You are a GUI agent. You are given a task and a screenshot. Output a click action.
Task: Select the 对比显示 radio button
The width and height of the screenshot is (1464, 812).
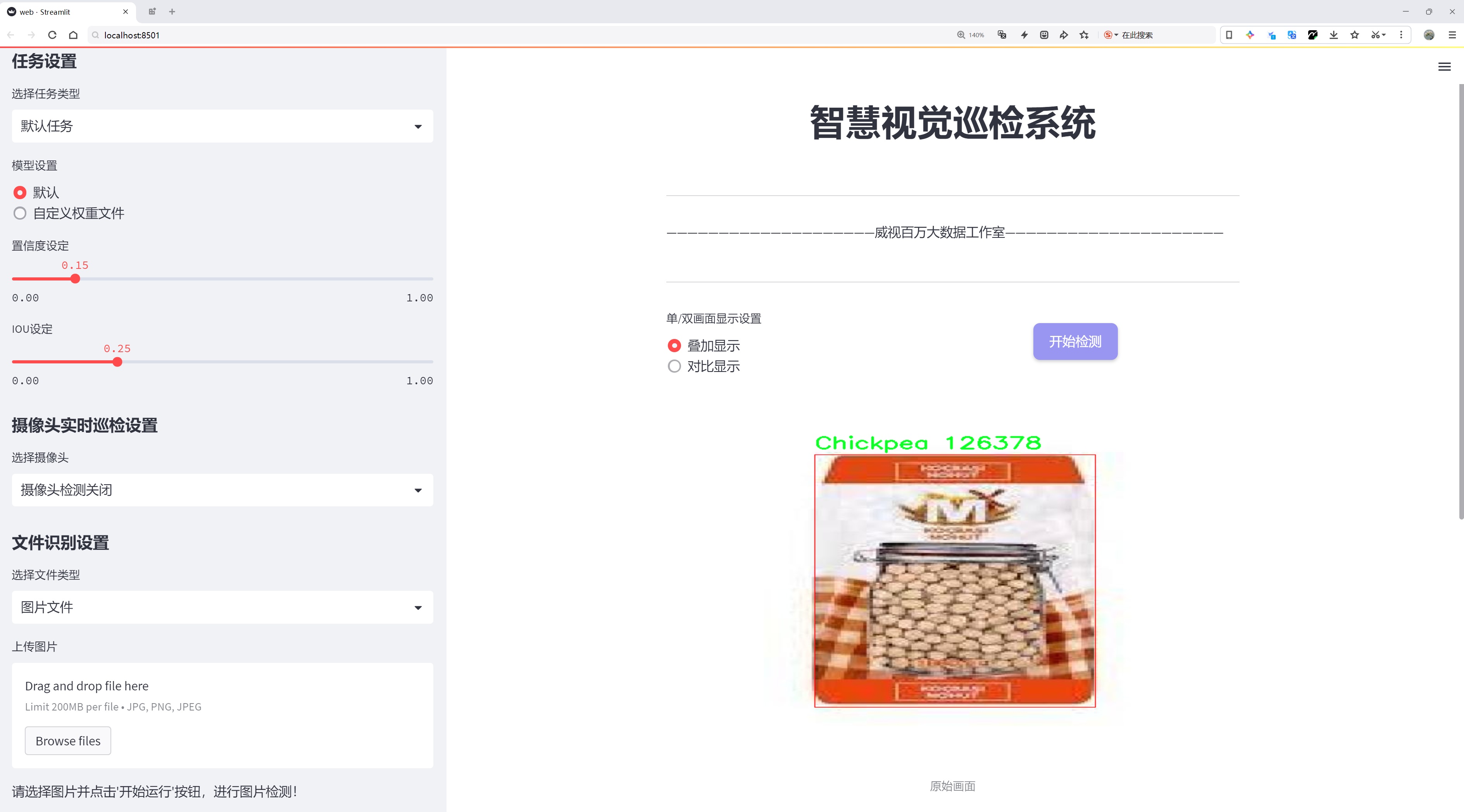click(674, 366)
